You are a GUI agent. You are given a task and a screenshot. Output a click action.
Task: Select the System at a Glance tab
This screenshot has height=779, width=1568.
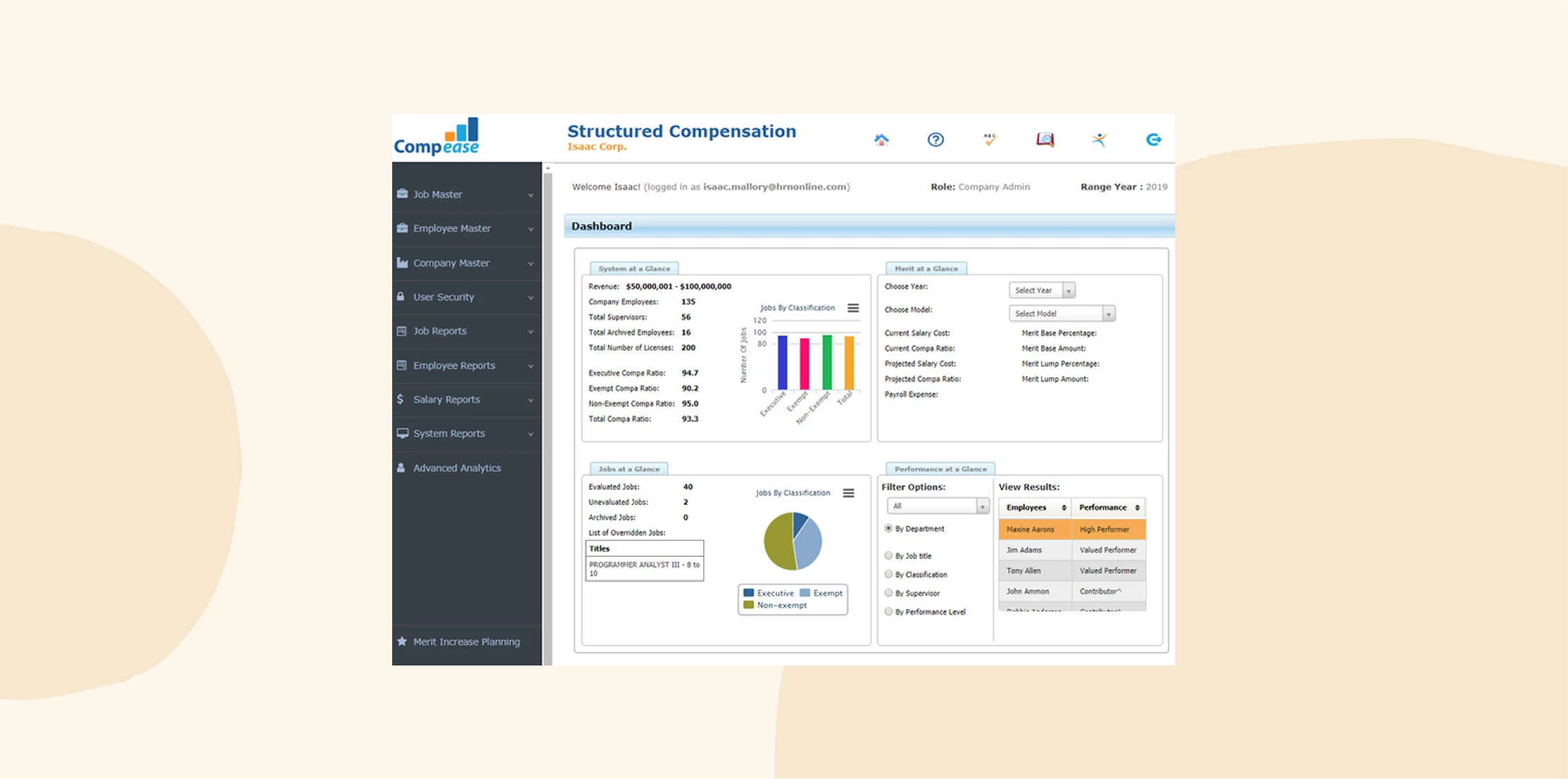click(x=634, y=269)
